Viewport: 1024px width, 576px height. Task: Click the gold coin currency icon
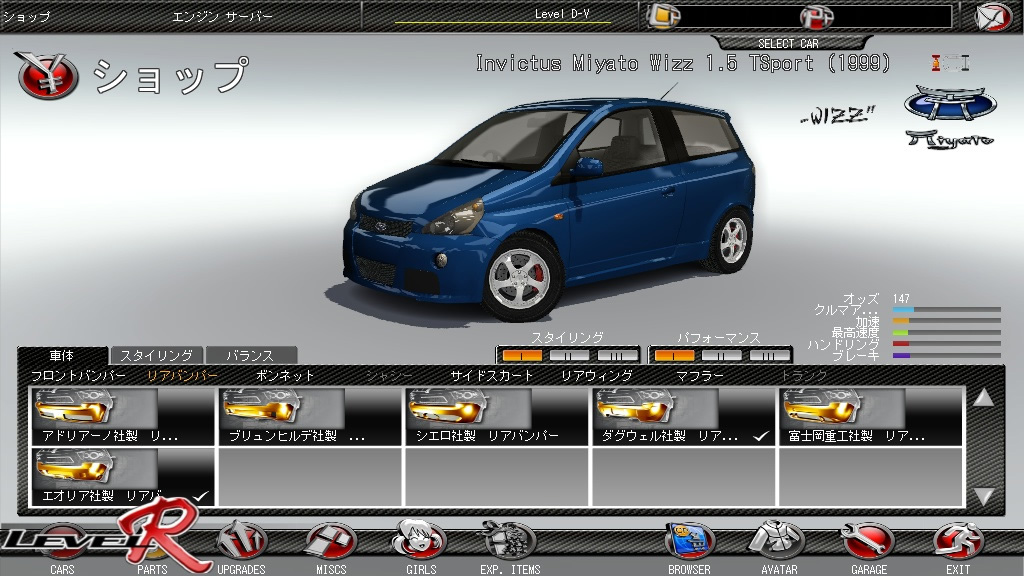point(663,16)
